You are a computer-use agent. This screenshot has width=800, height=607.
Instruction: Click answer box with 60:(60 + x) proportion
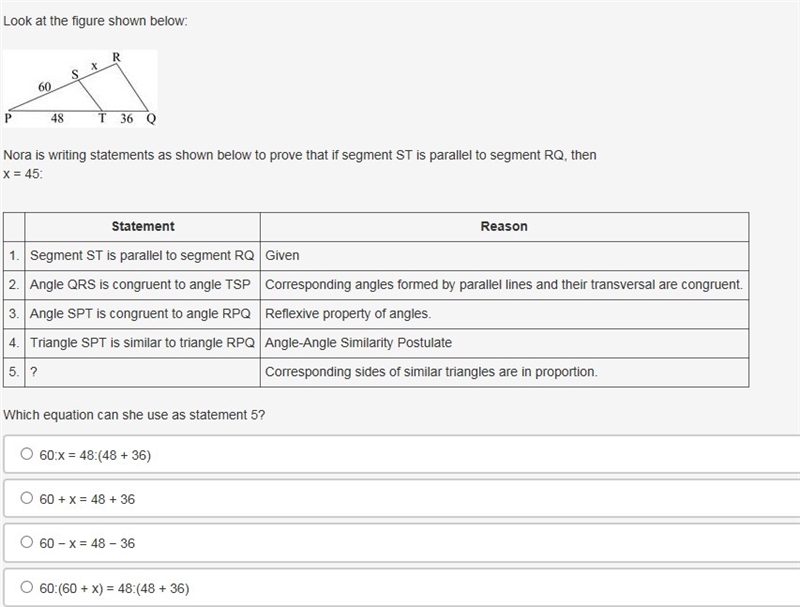(402, 588)
